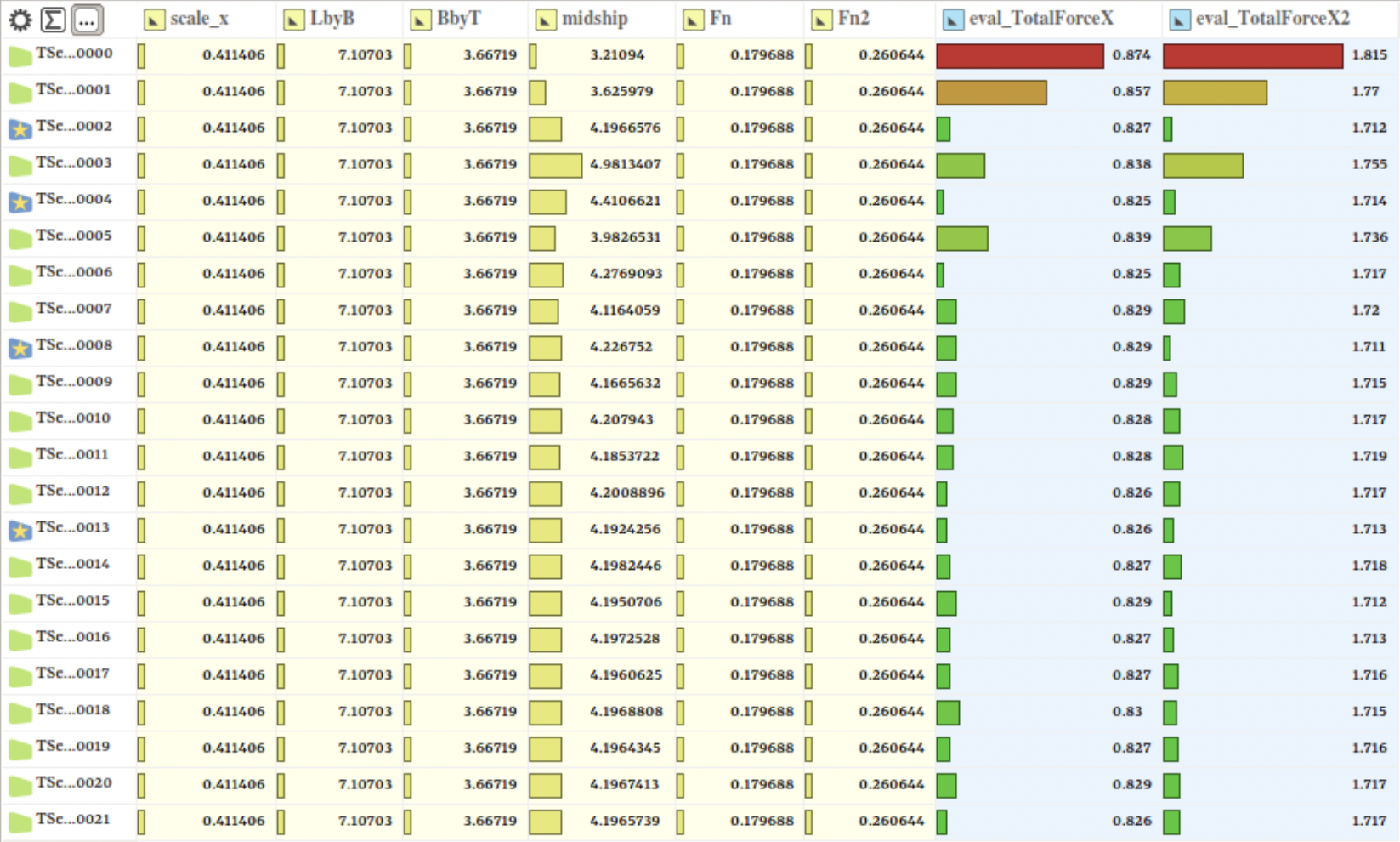
Task: Sort by the eval_TotalForceX2 column header
Action: pyautogui.click(x=1272, y=19)
